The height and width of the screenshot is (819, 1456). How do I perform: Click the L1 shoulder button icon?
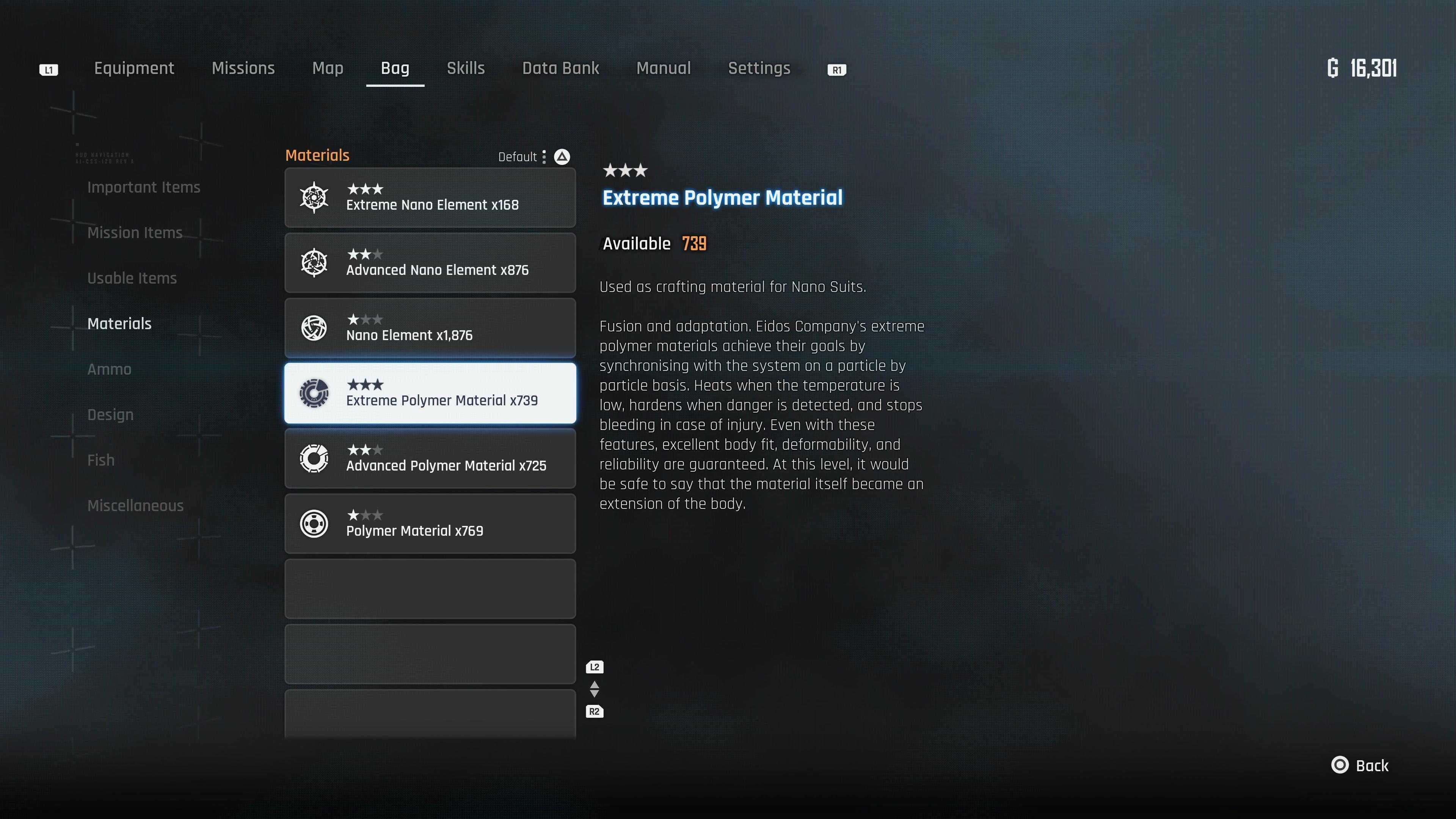49,69
